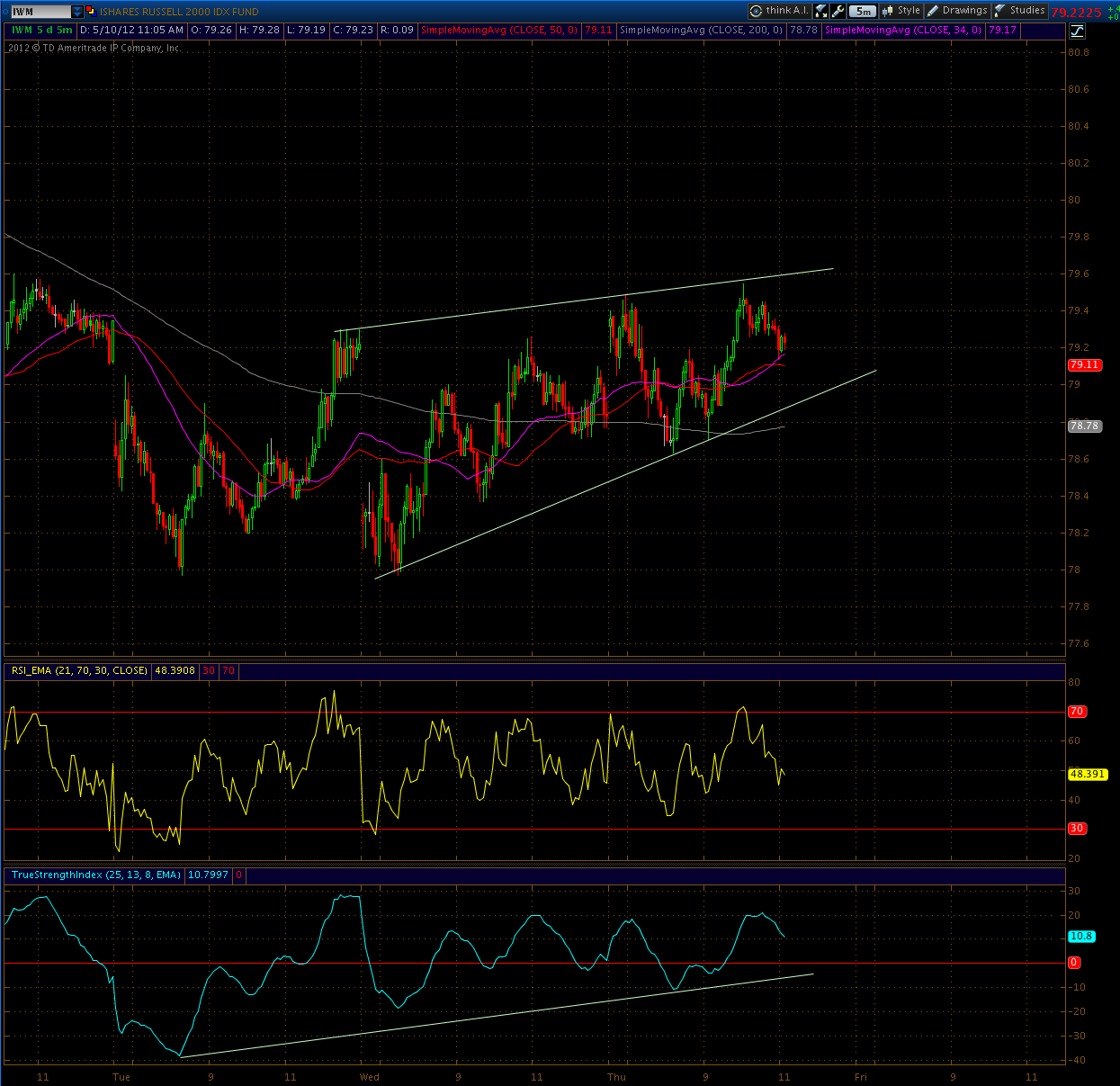The width and height of the screenshot is (1120, 1086).
Task: Open chart settings wrench icon
Action: [838, 11]
